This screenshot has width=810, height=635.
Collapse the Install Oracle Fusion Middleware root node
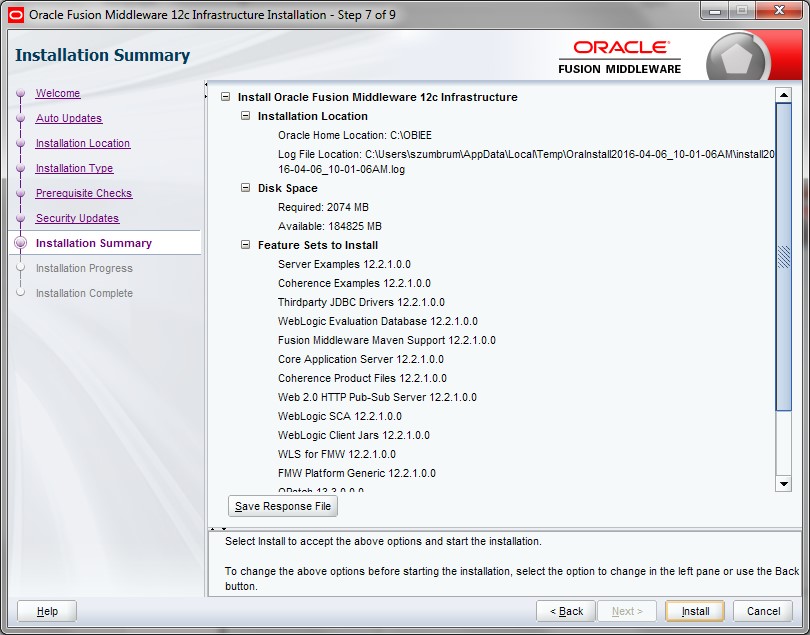click(x=226, y=97)
